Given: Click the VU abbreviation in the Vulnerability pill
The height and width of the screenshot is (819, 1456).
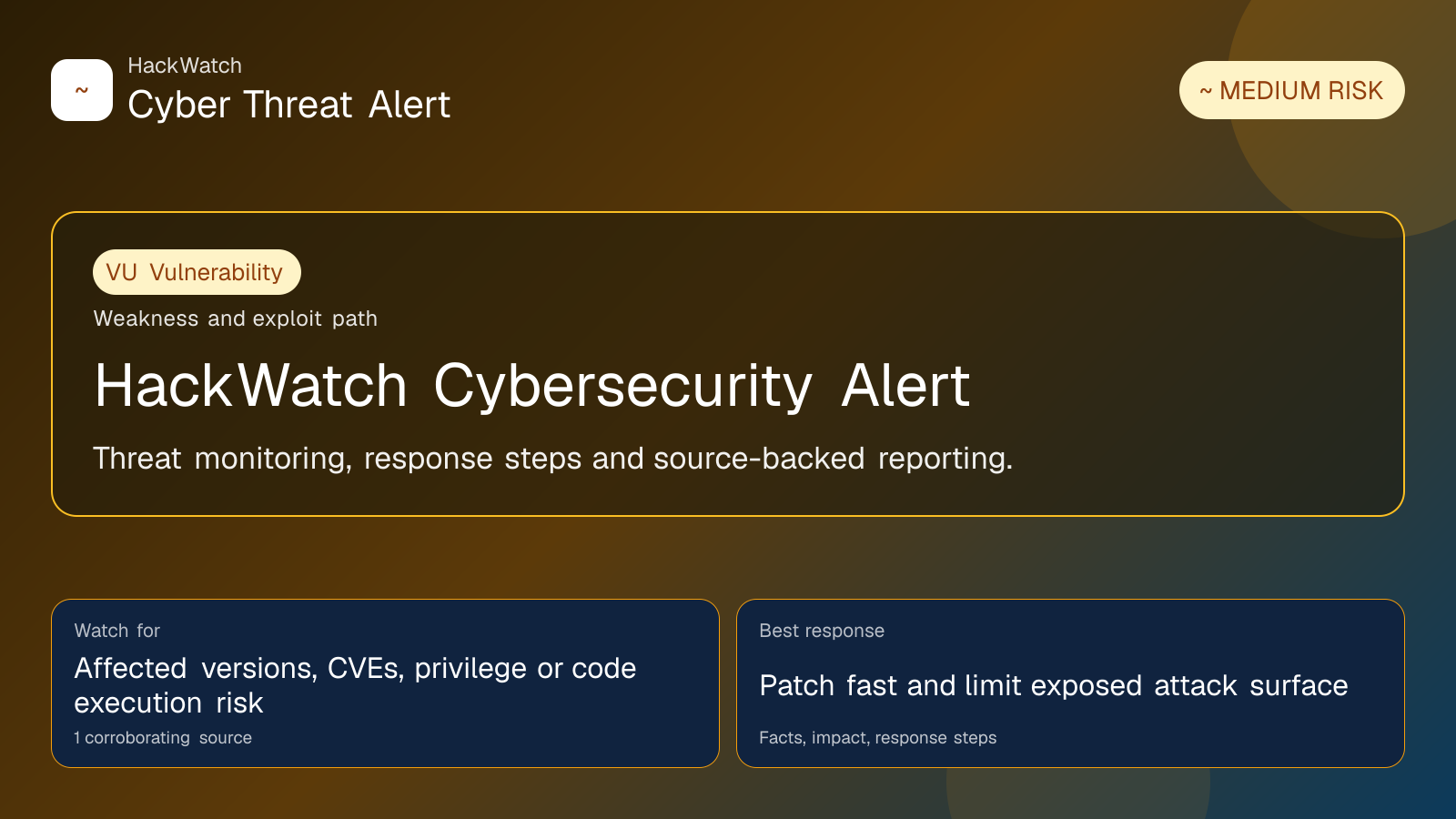Looking at the screenshot, I should click(121, 272).
